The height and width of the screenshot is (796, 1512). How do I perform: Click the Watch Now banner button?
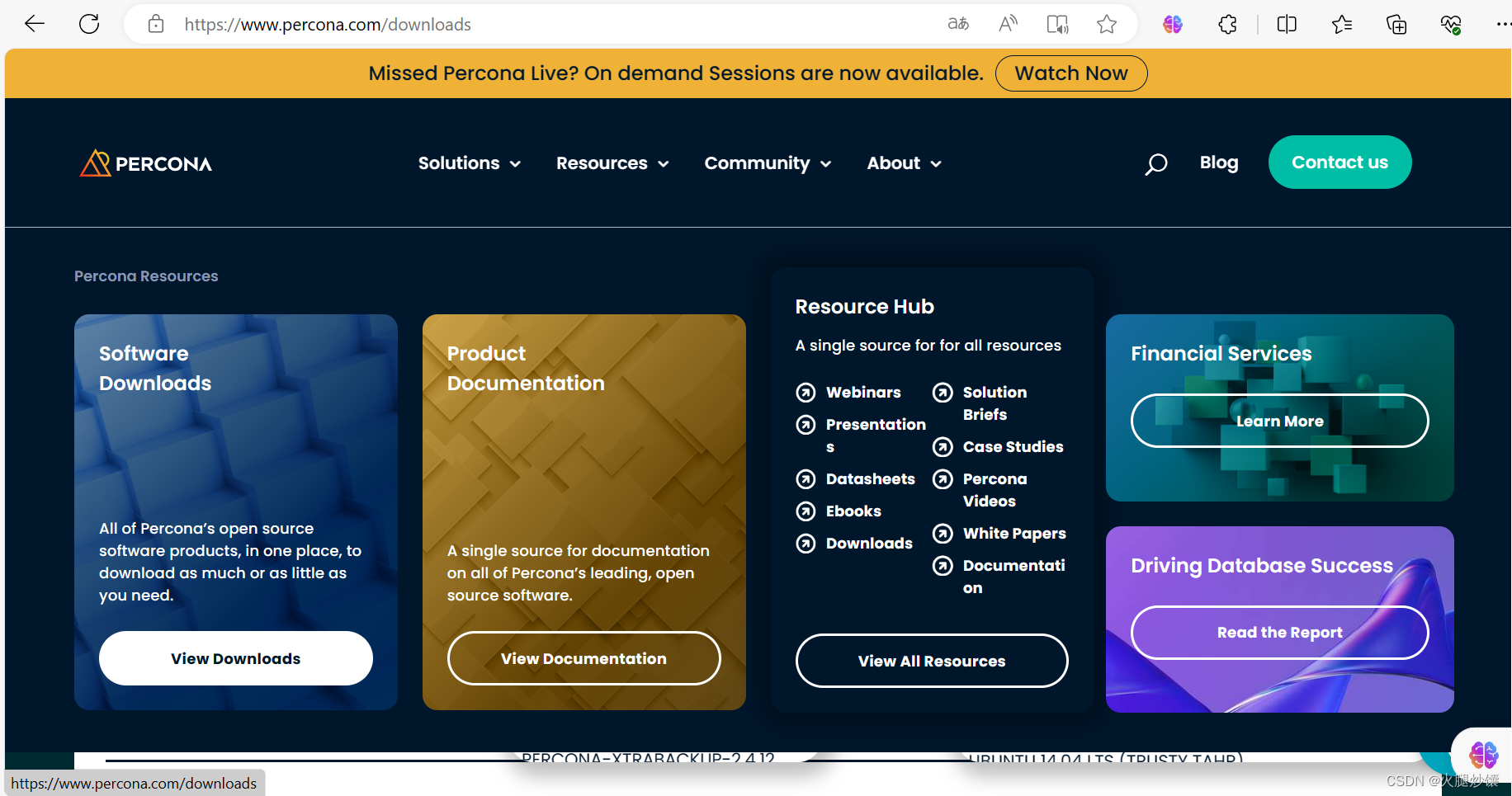pos(1071,73)
